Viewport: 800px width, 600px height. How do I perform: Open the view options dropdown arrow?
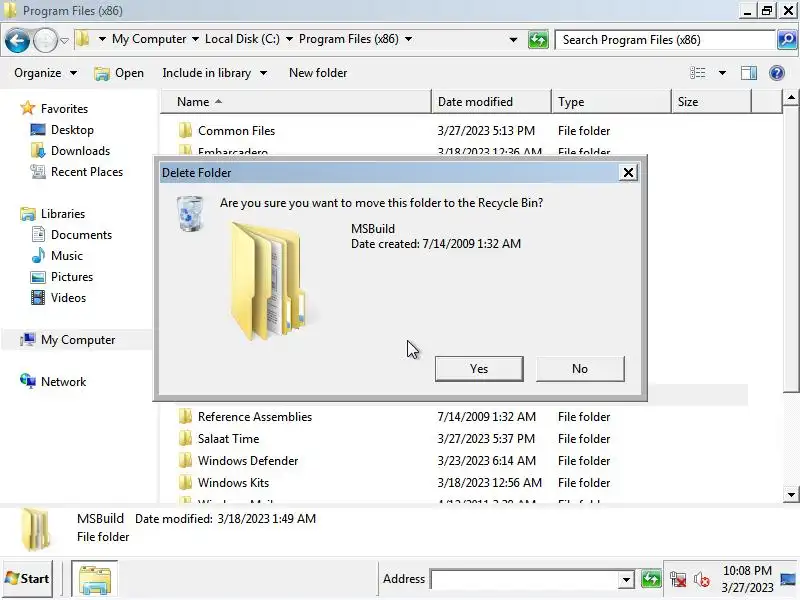pyautogui.click(x=722, y=73)
